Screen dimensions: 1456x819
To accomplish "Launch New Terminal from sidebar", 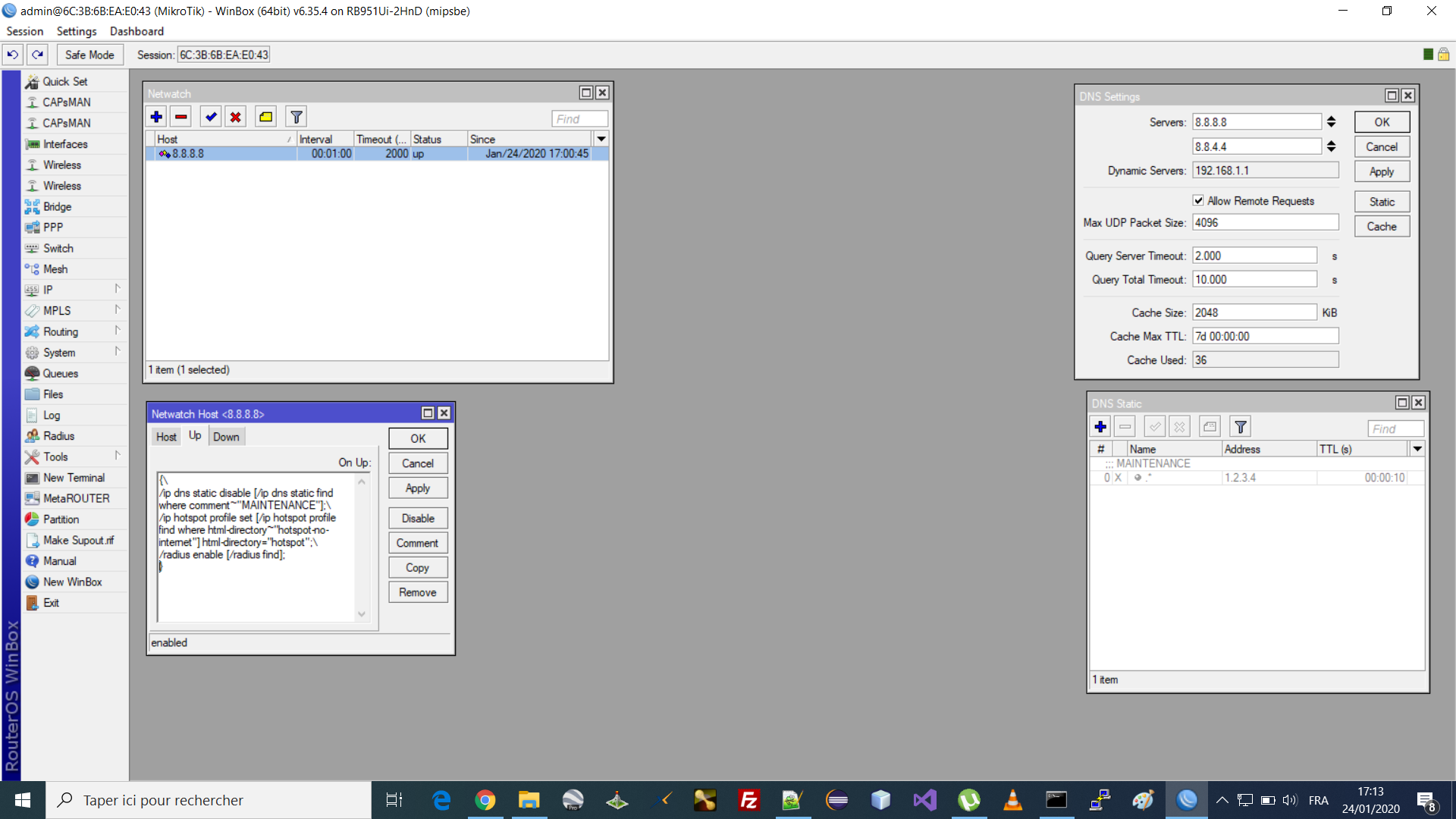I will 74,478.
